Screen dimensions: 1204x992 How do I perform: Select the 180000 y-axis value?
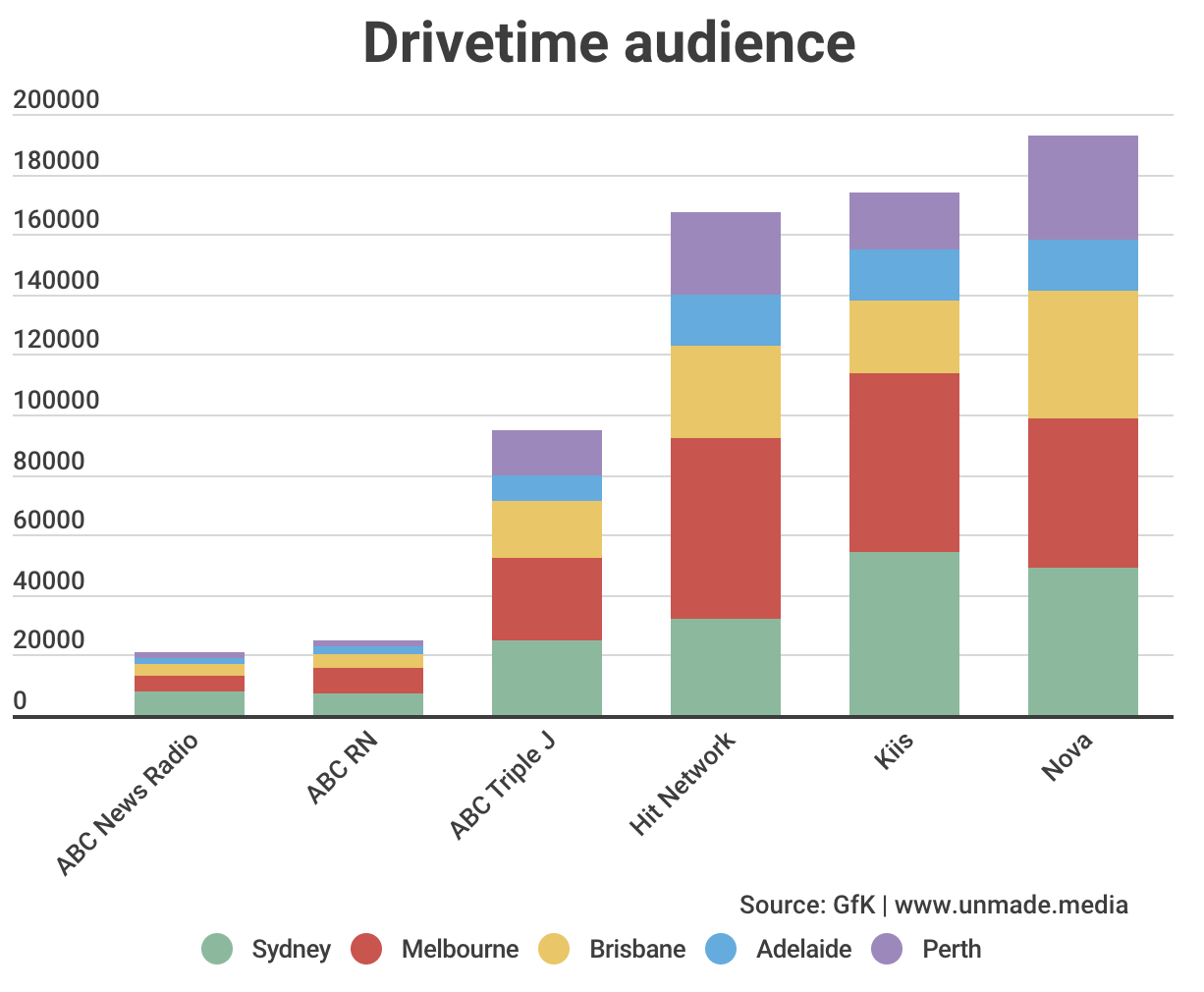(57, 160)
